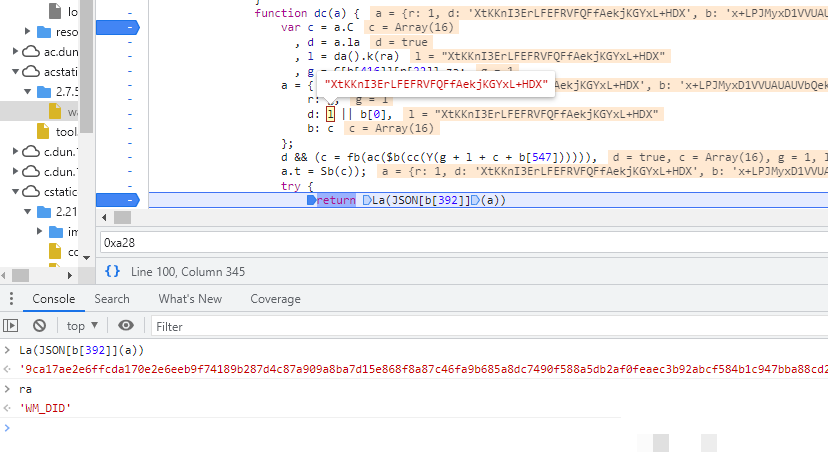Select the Console tab

[x=53, y=299]
